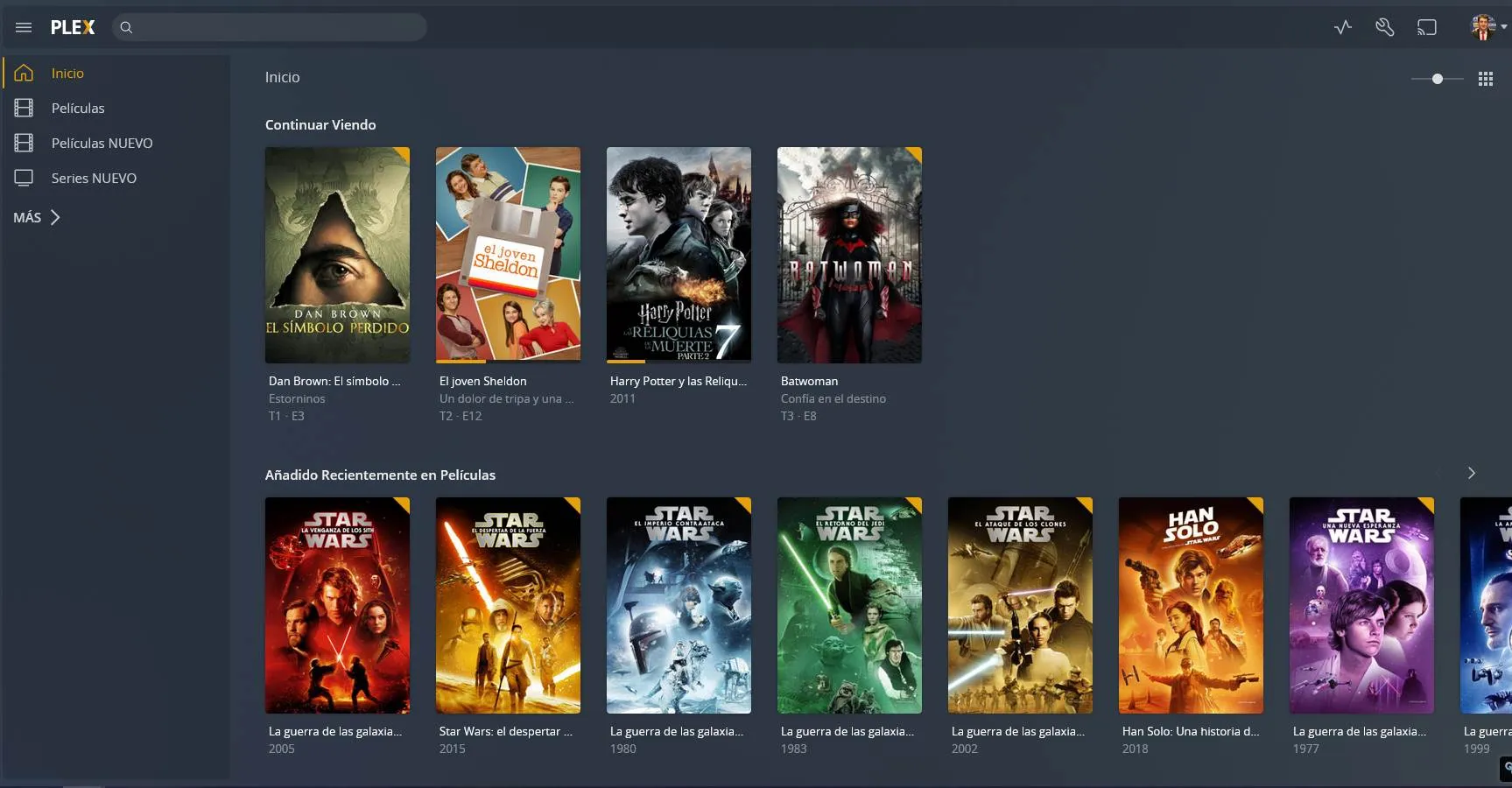Image resolution: width=1512 pixels, height=788 pixels.
Task: Click Un dolor de tripa y una episode link
Action: pyautogui.click(x=506, y=398)
